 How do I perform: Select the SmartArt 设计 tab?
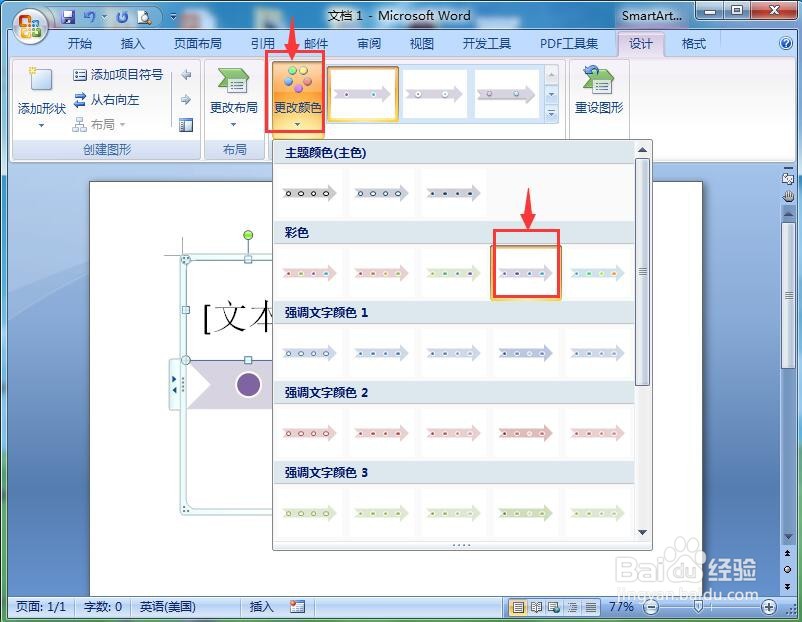(x=640, y=44)
